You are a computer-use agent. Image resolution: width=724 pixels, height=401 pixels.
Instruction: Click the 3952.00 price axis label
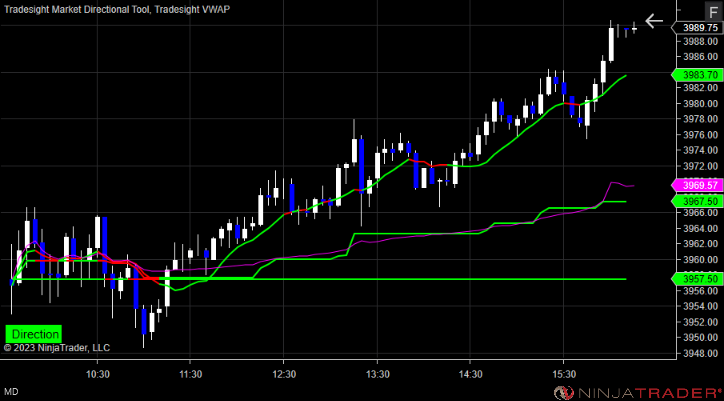[x=700, y=322]
